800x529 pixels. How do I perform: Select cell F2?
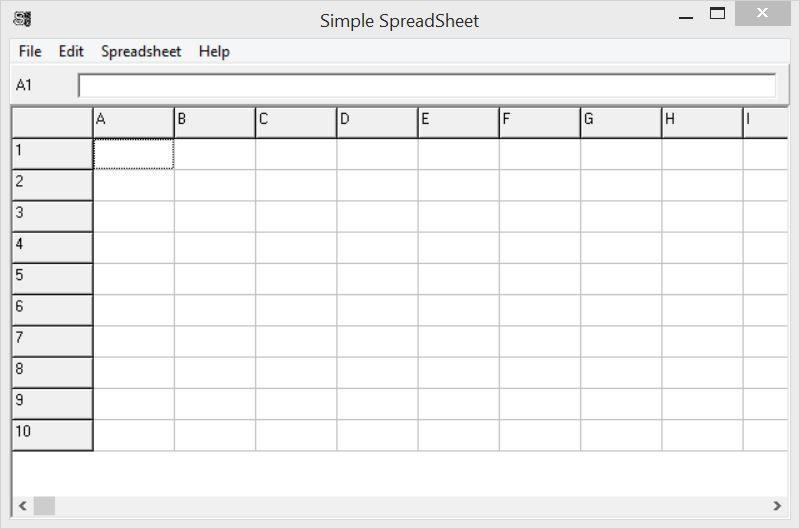pos(540,185)
